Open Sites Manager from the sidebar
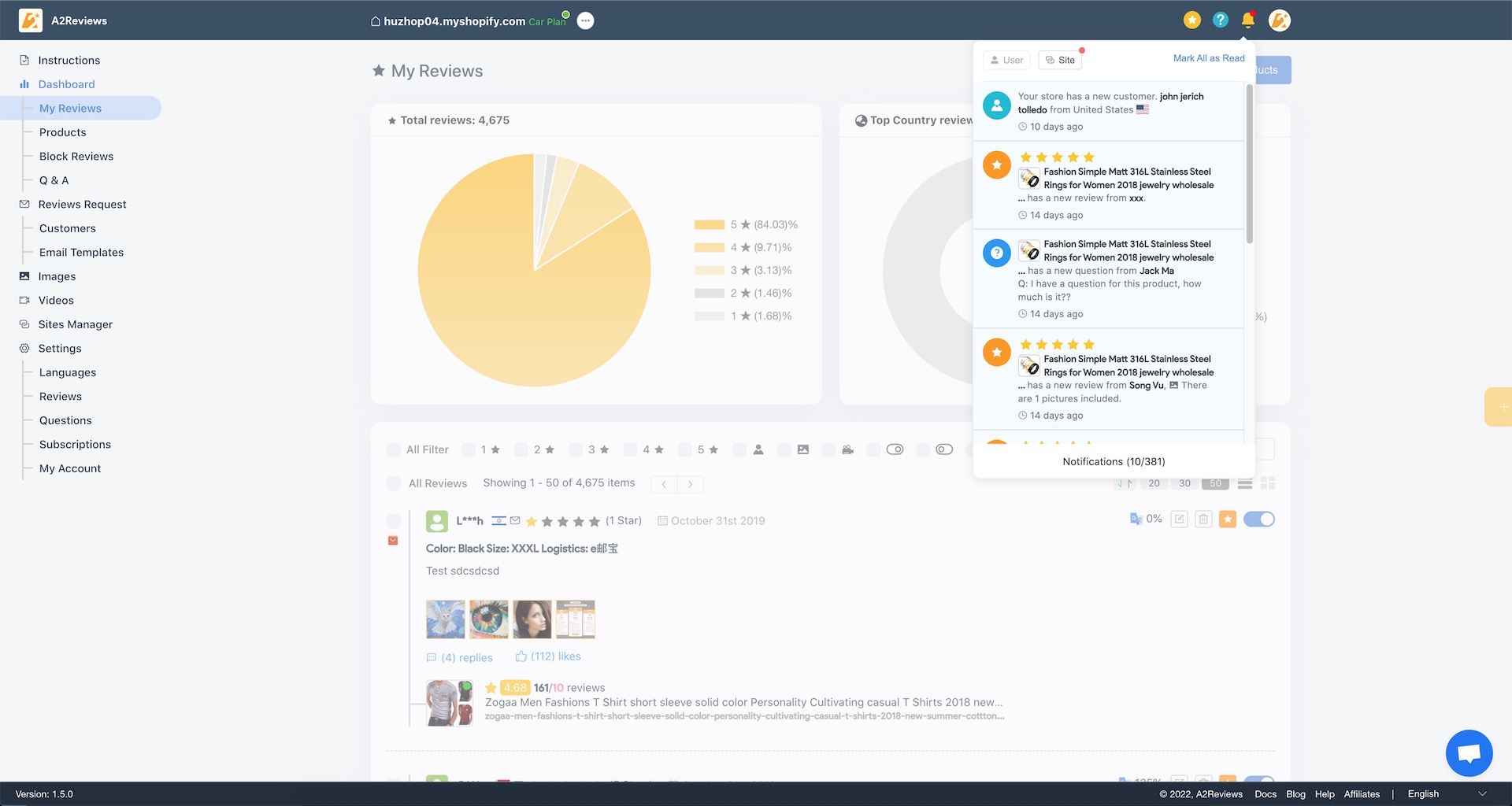This screenshot has height=806, width=1512. point(74,324)
